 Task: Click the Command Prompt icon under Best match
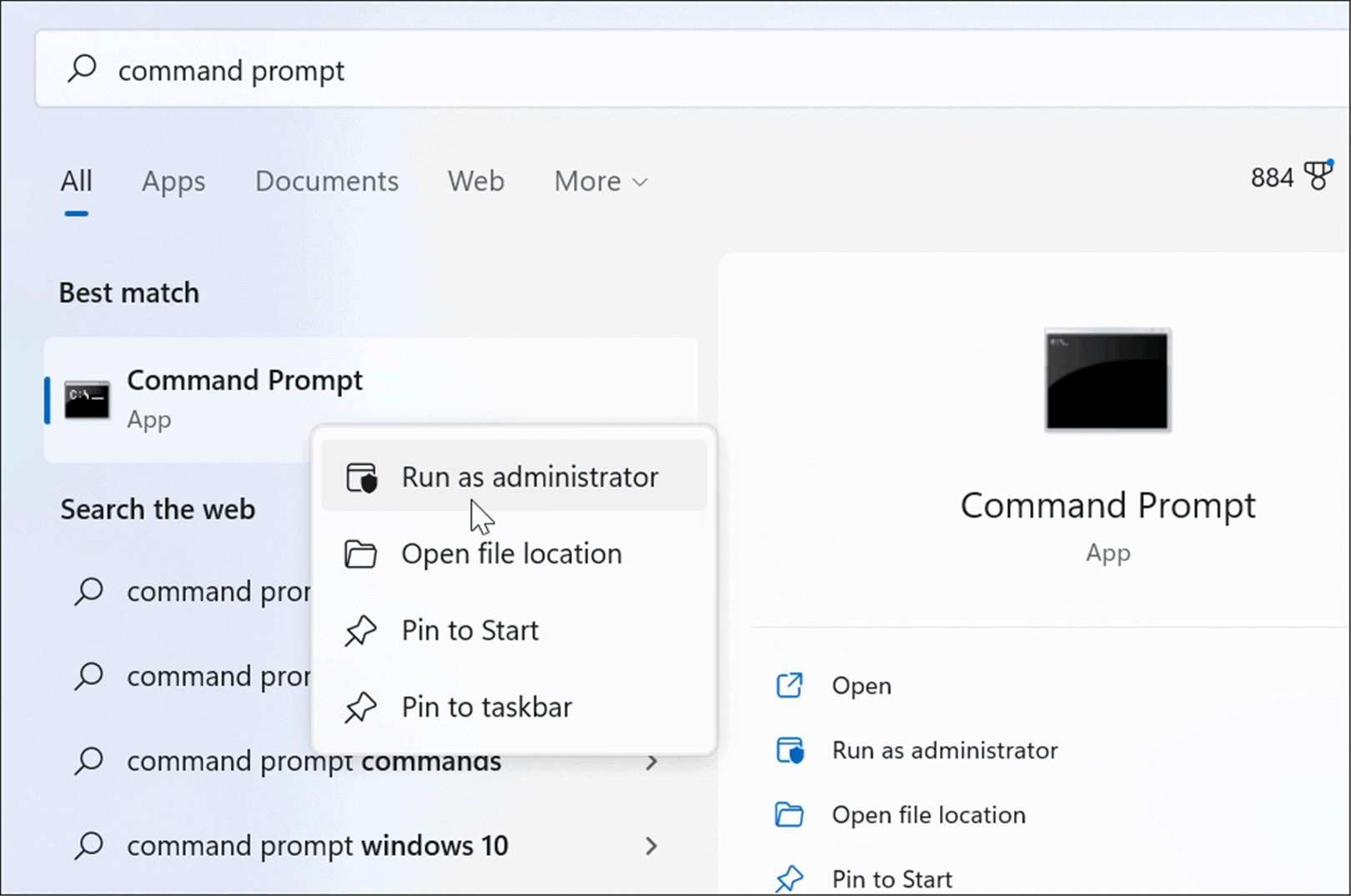(86, 400)
